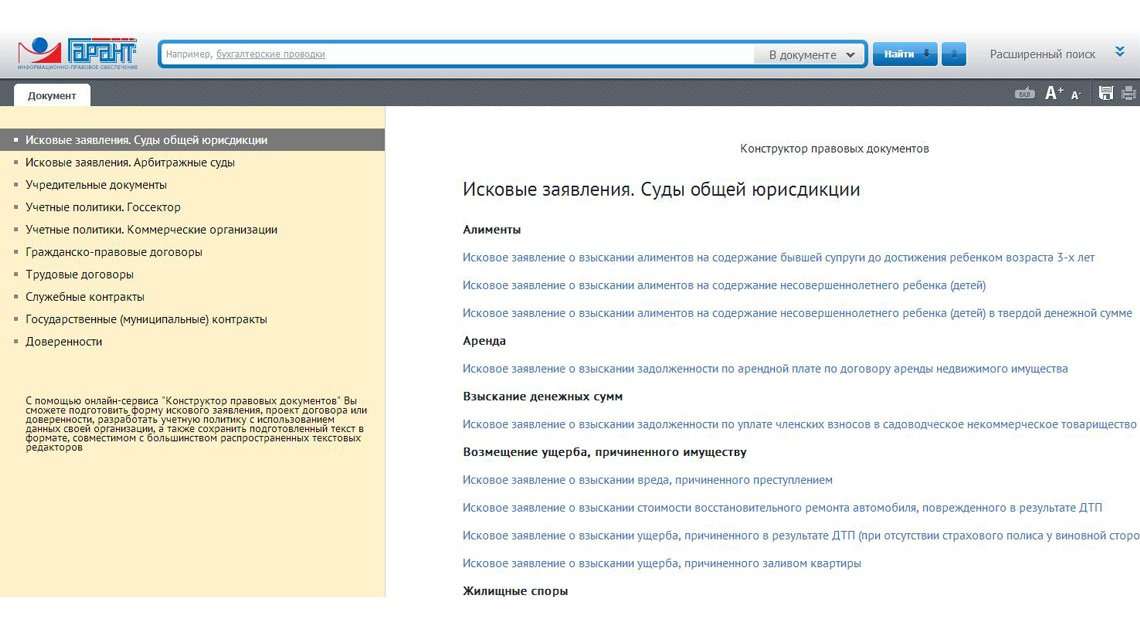This screenshot has height=639, width=1140.
Task: Open "Служебные контракты"
Action: tap(84, 297)
